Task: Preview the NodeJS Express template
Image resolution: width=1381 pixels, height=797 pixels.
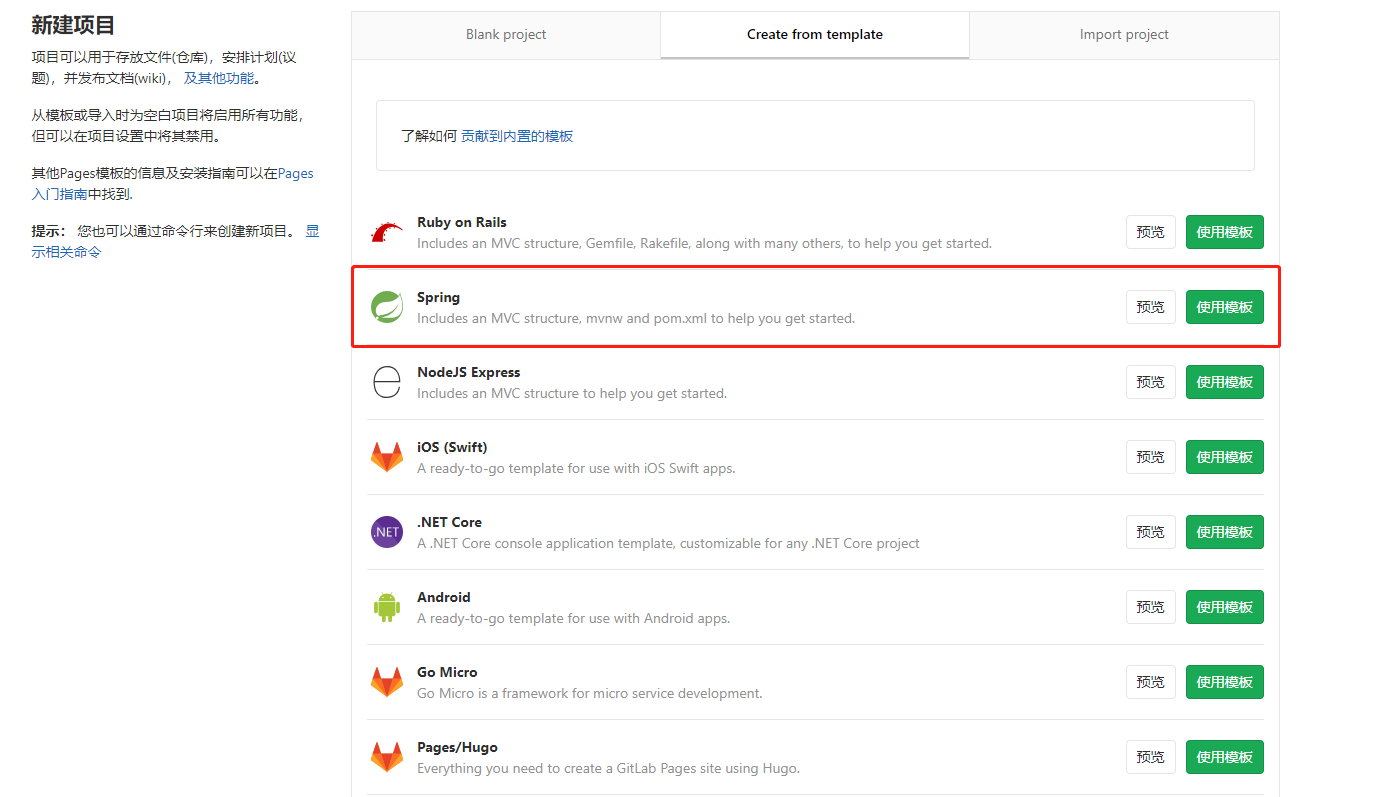Action: (x=1151, y=382)
